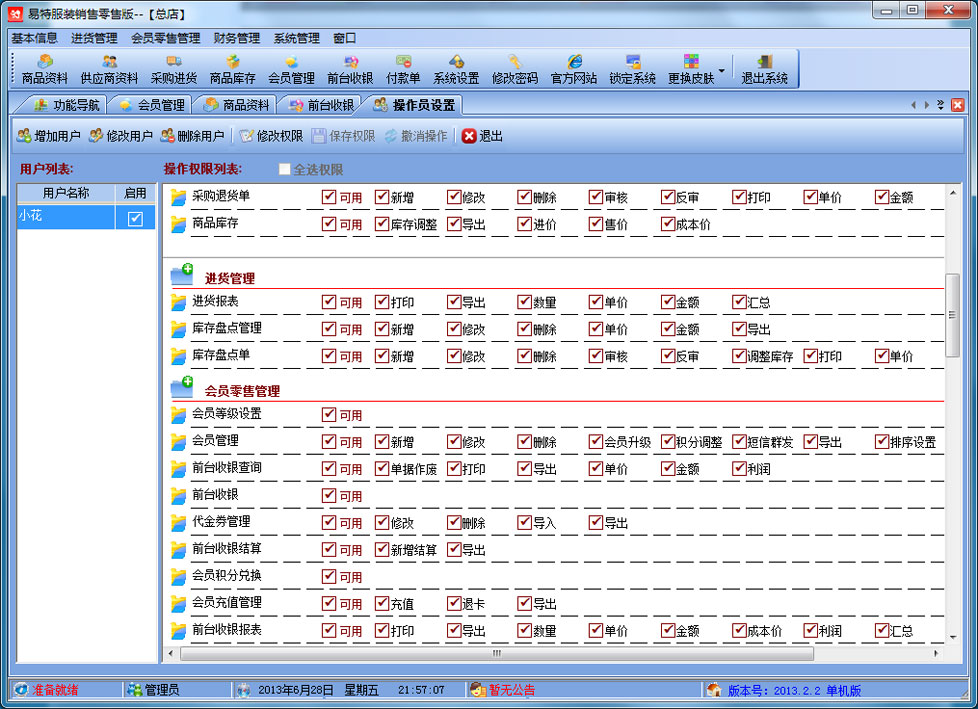This screenshot has width=978, height=709.
Task: Open 商品资料 from the main toolbar
Action: coord(45,69)
